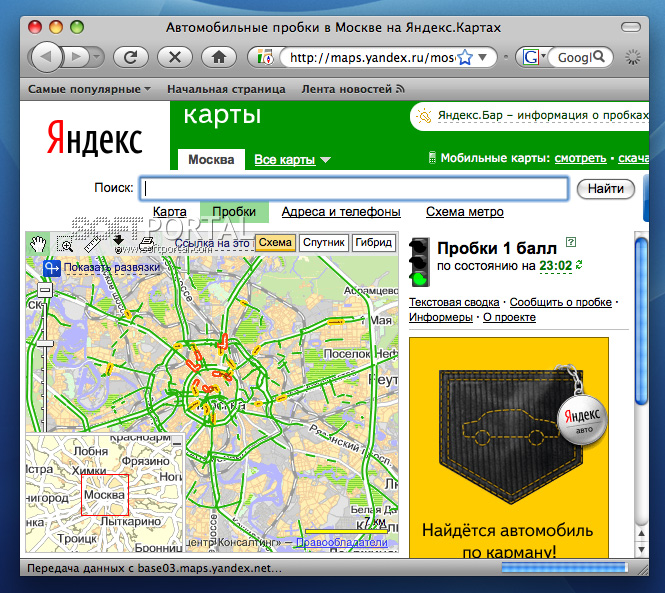Select the hand pan tool on map
665x593 pixels.
point(38,244)
